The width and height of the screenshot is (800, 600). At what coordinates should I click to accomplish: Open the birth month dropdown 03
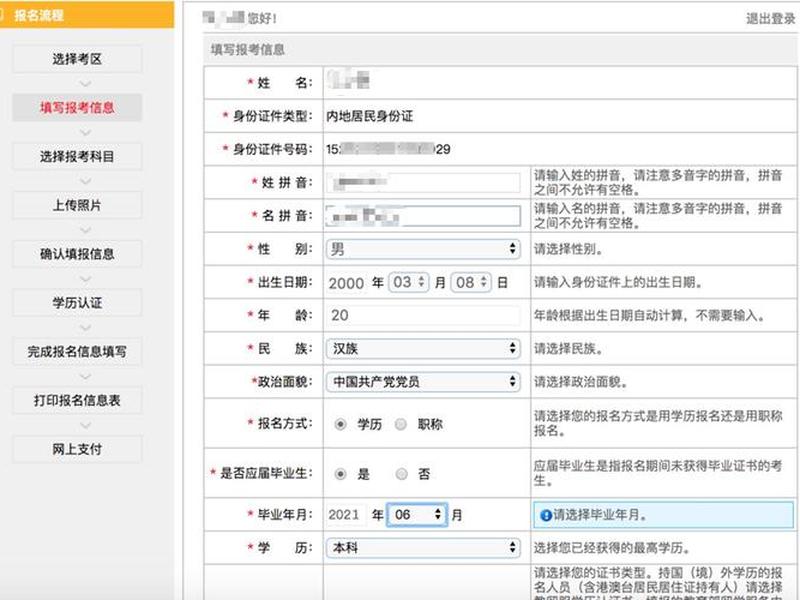click(x=408, y=282)
